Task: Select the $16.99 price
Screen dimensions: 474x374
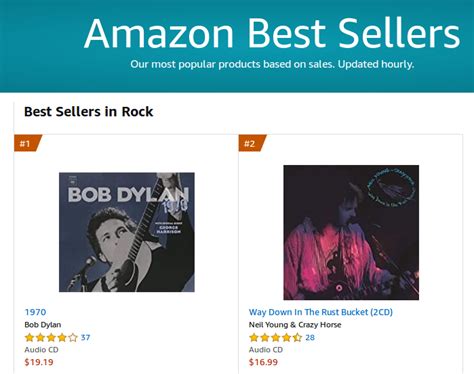Action: click(263, 362)
